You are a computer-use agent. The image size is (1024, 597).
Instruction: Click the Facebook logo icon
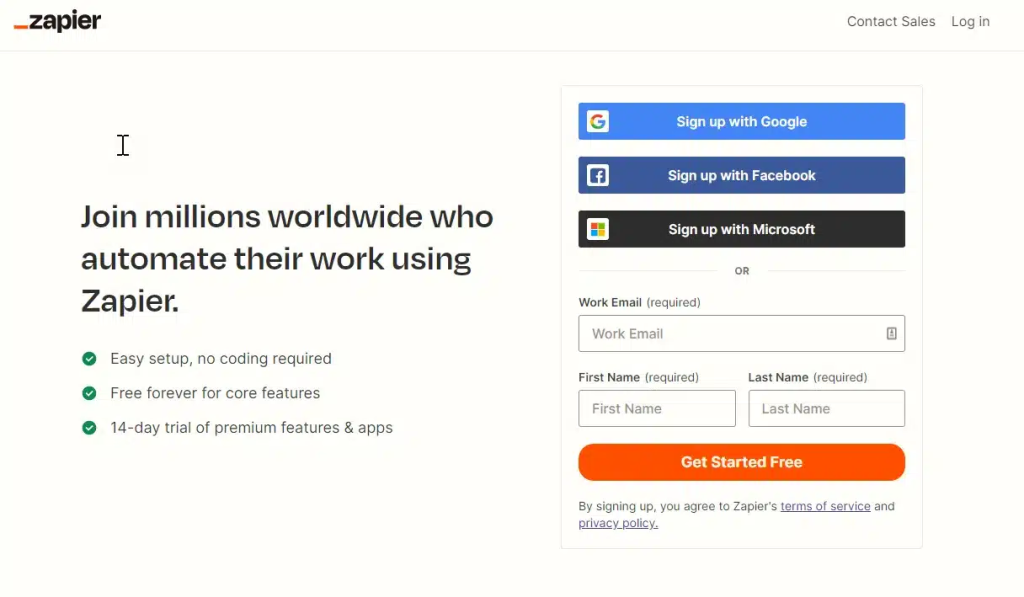tap(598, 176)
